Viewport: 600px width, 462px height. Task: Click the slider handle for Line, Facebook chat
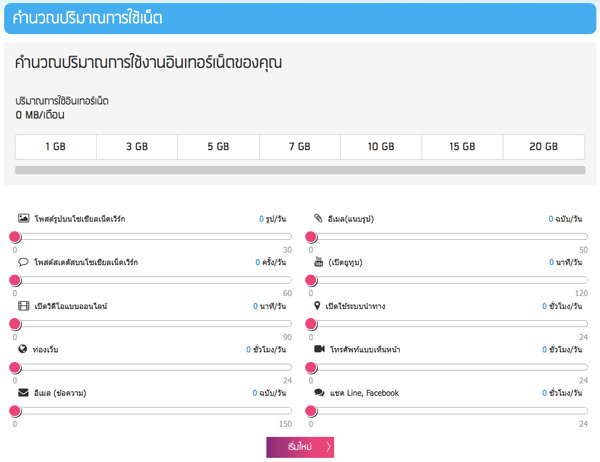coord(311,411)
